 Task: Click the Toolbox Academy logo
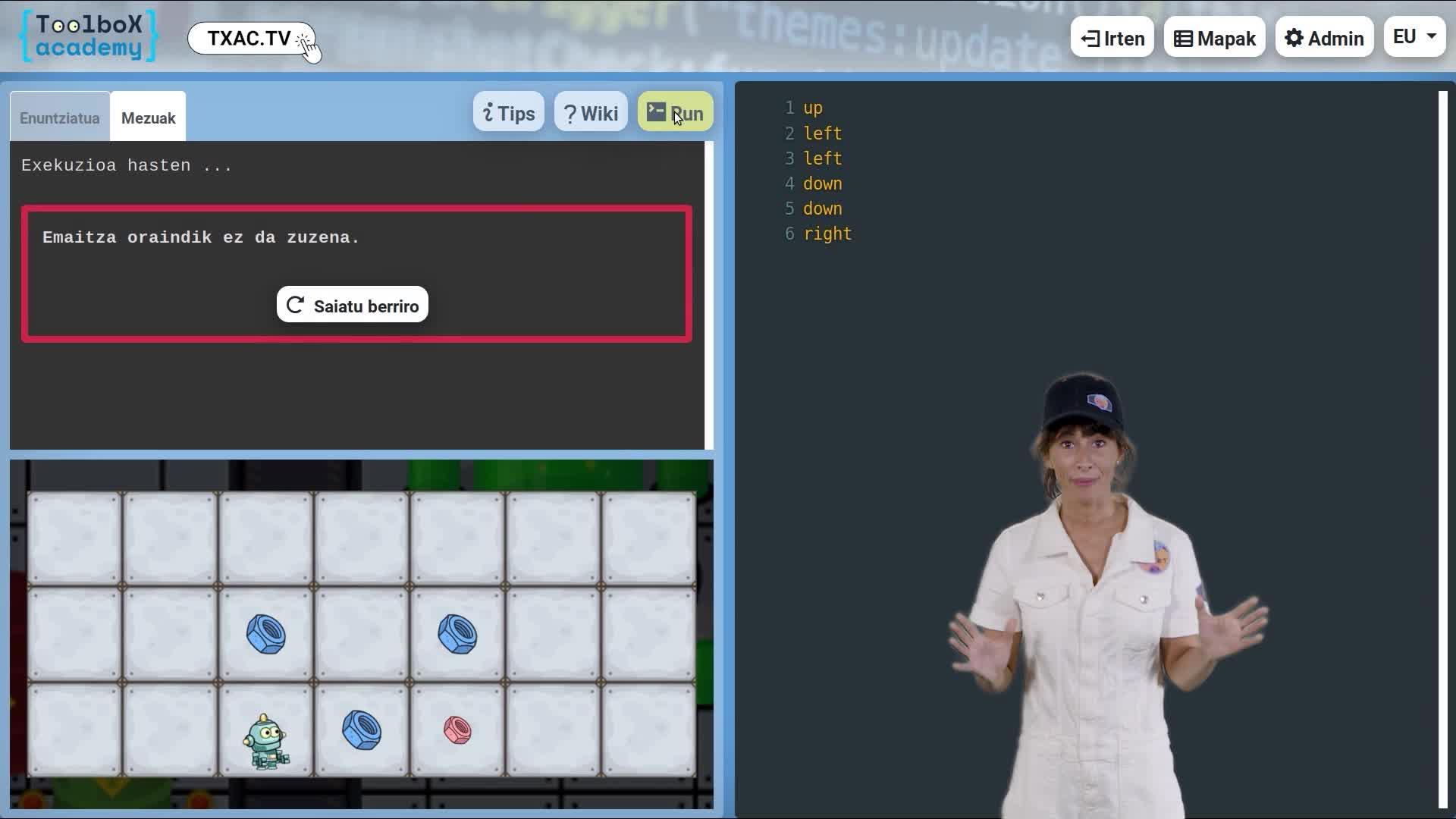click(x=89, y=36)
